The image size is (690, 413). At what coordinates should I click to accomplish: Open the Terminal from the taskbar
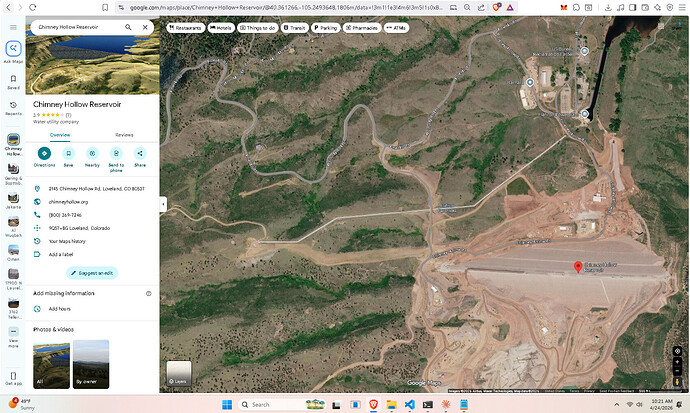pyautogui.click(x=428, y=405)
